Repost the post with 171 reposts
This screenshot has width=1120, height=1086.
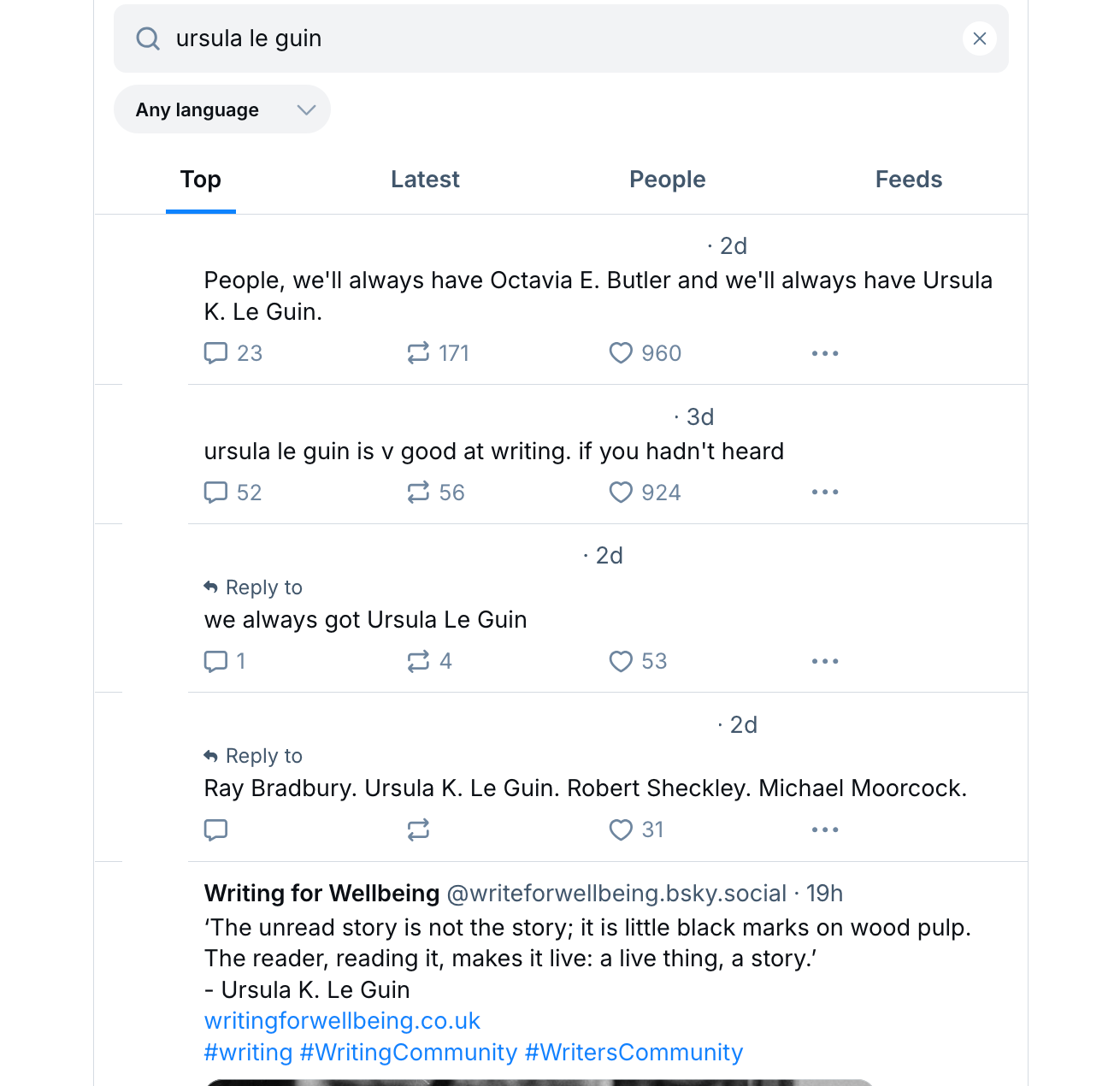pos(438,353)
